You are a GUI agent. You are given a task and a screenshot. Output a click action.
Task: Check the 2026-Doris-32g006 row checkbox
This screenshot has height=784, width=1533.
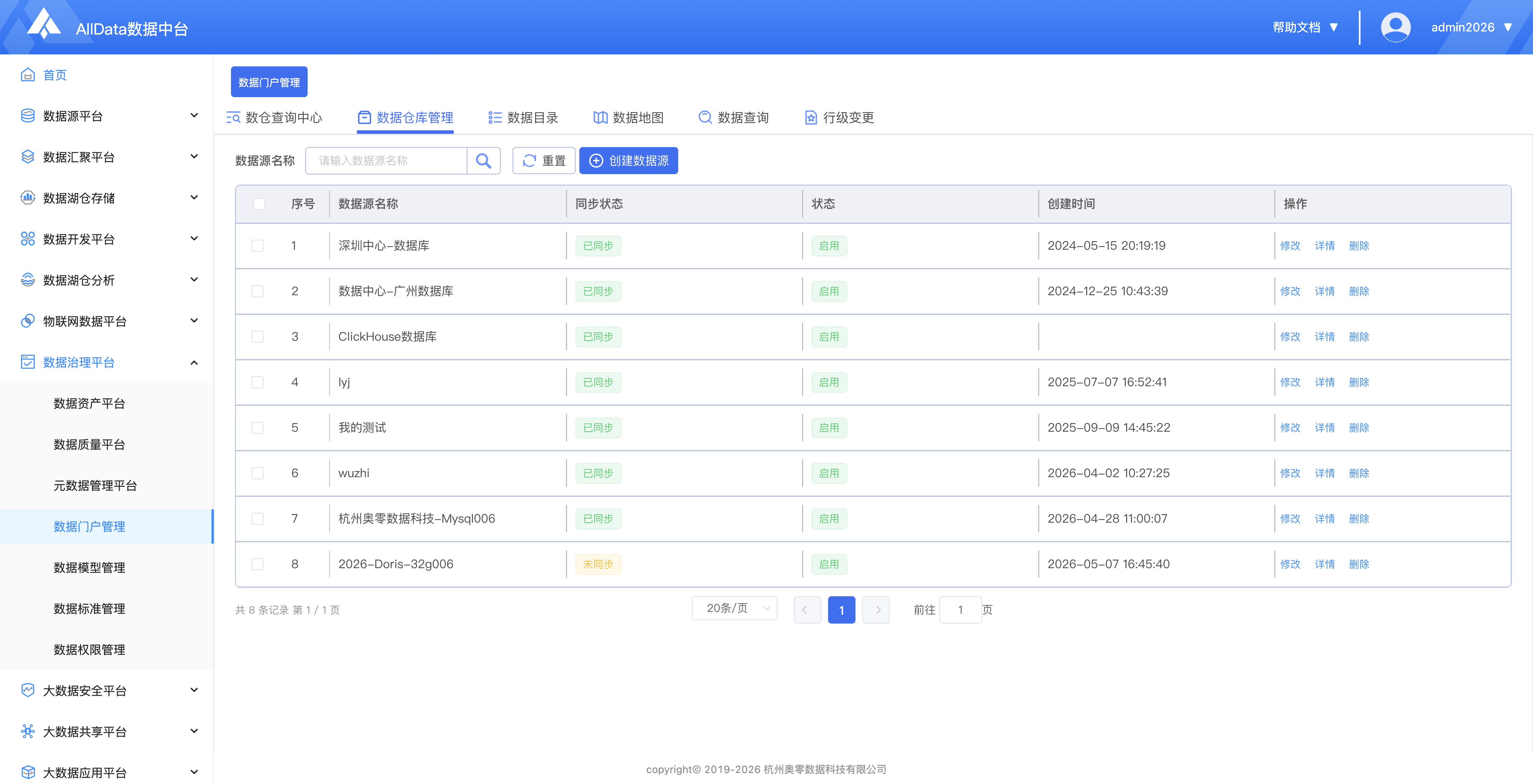click(257, 564)
